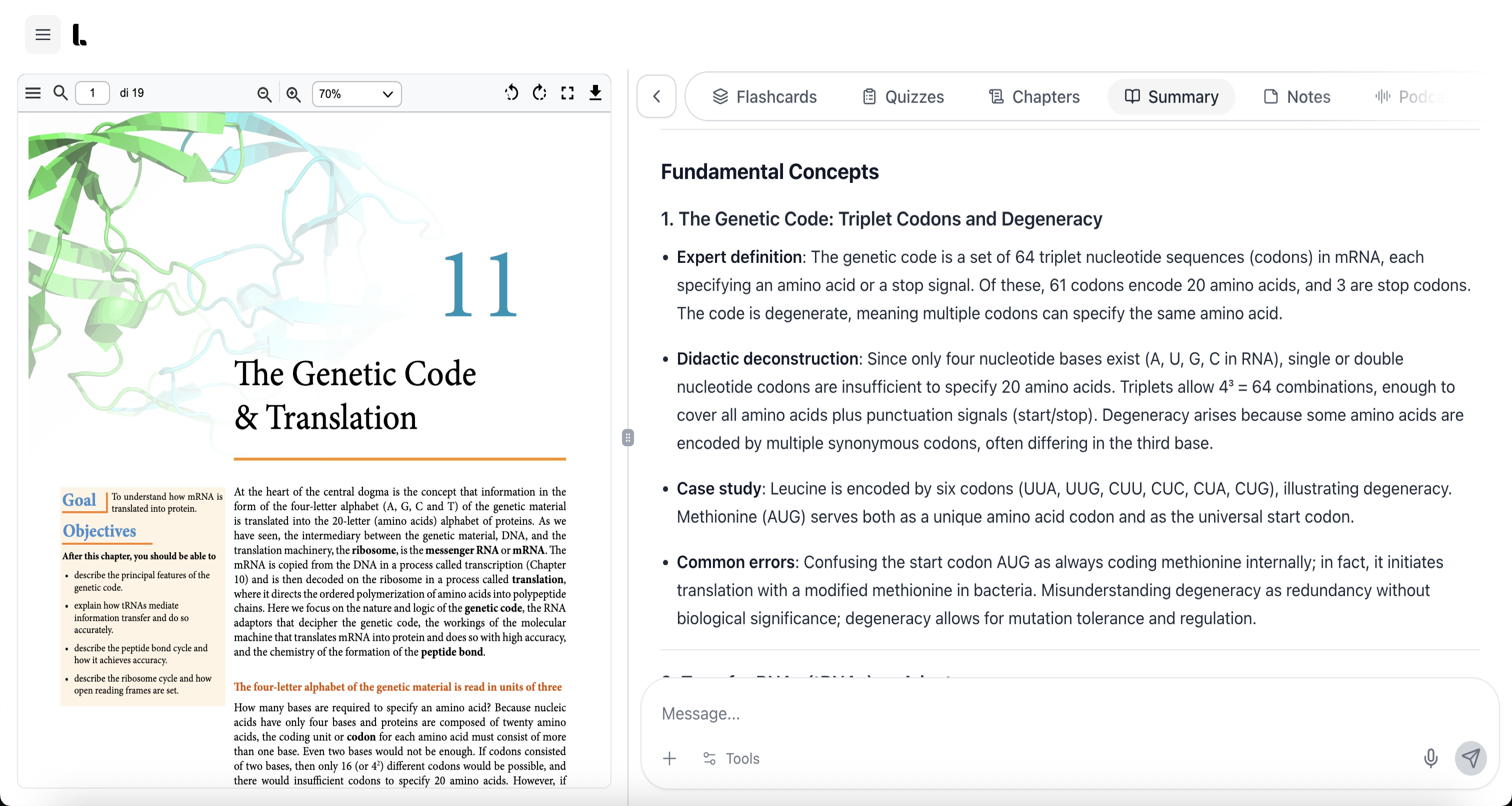The width and height of the screenshot is (1512, 806).
Task: Switch to the Flashcards tab
Action: tap(764, 97)
